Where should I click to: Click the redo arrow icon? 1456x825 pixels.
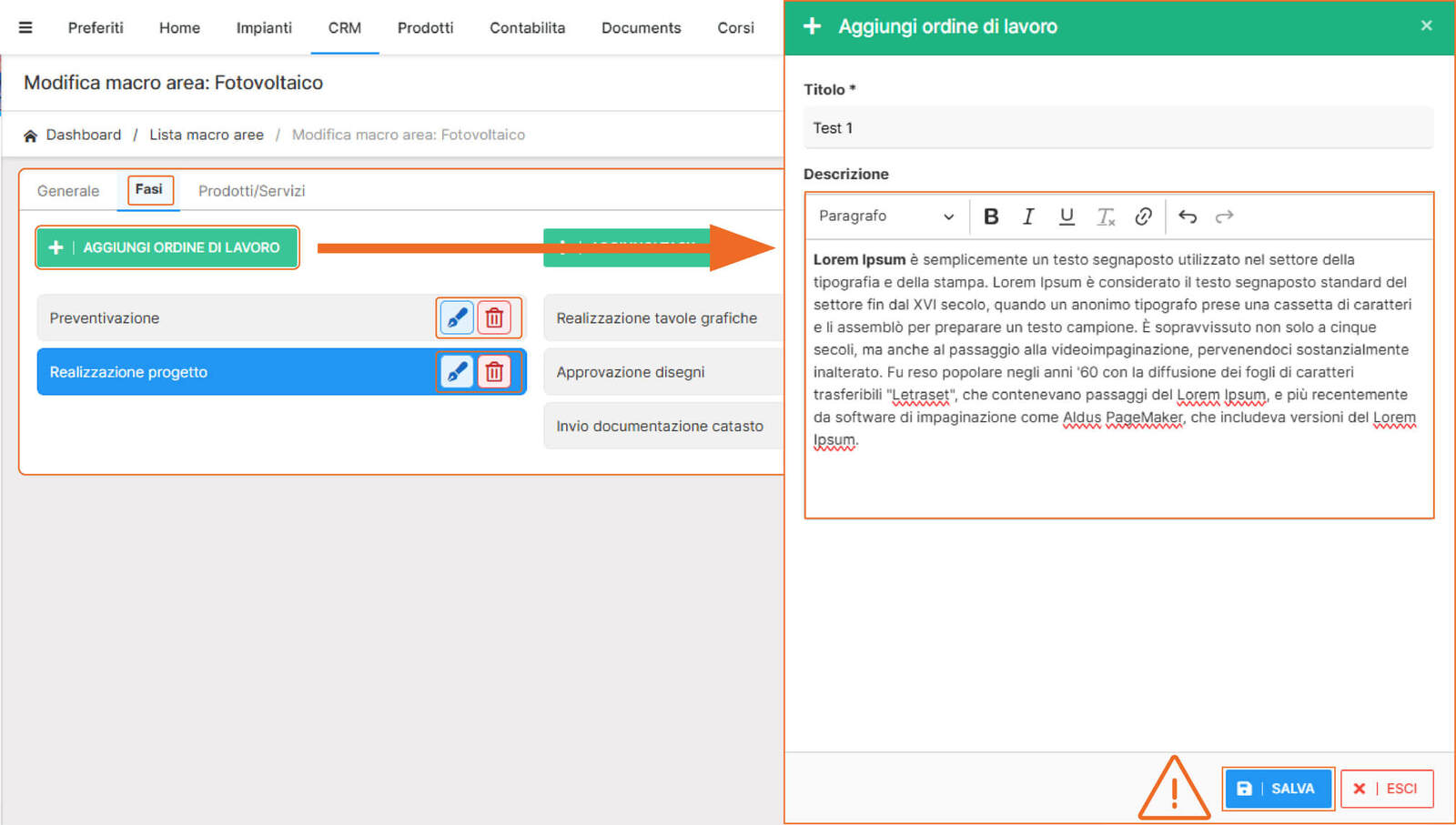click(1225, 216)
